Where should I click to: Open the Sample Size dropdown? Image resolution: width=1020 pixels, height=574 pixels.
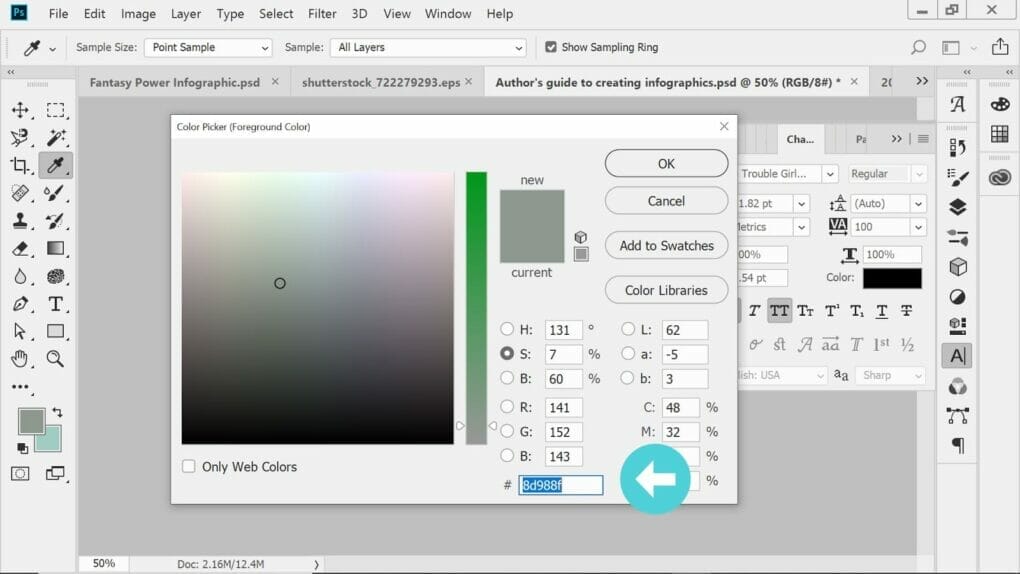click(208, 47)
